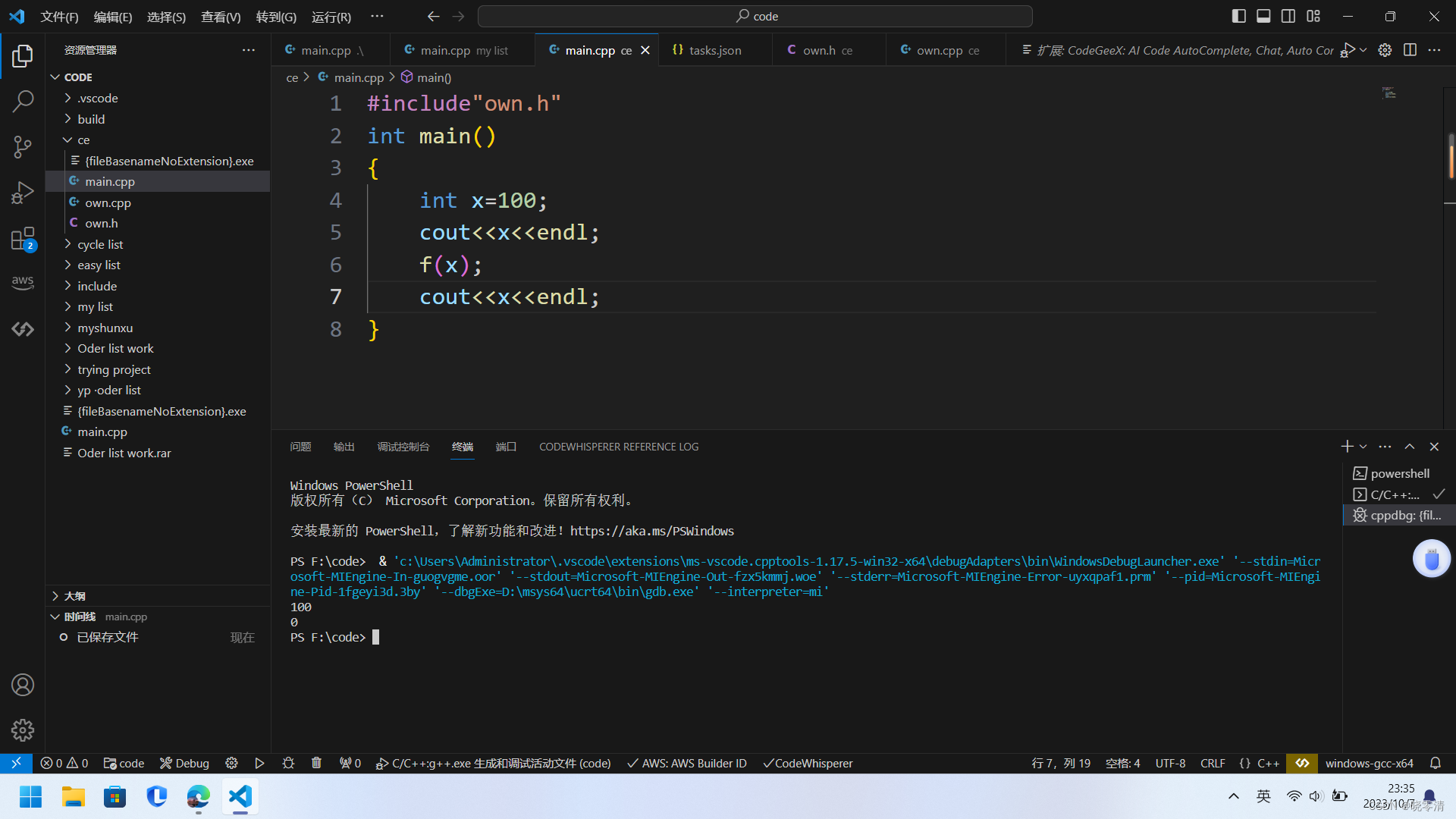Open the Explorer panel More Actions ellipsis

click(249, 50)
